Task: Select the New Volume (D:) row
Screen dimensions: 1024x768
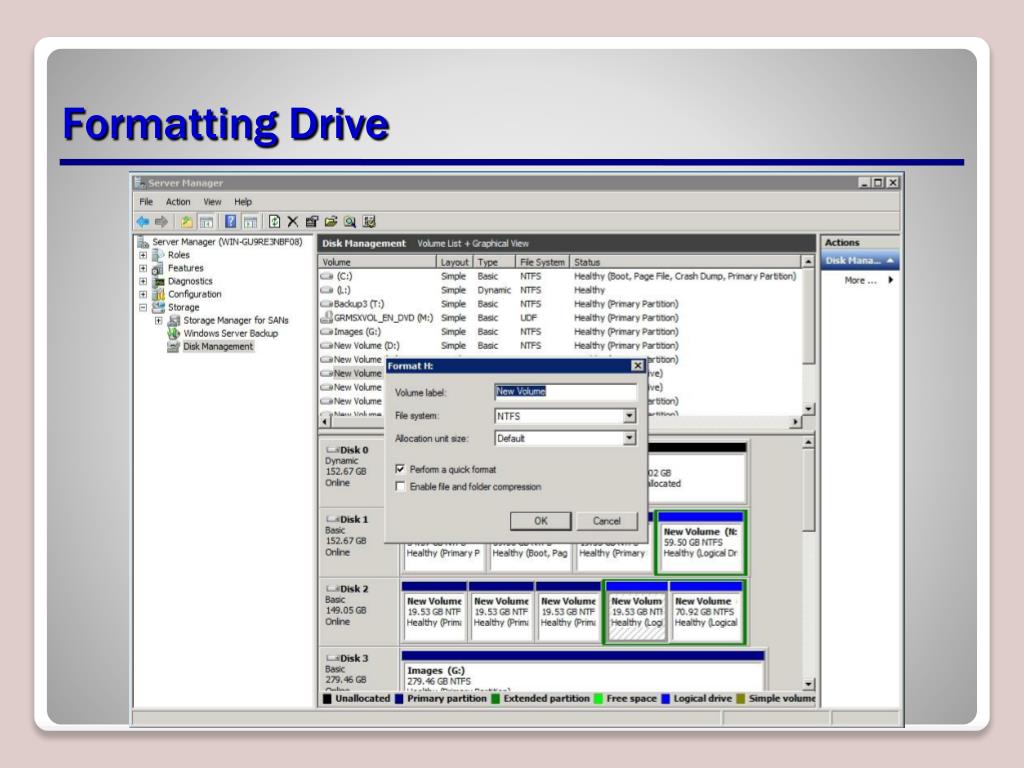Action: pyautogui.click(x=562, y=345)
